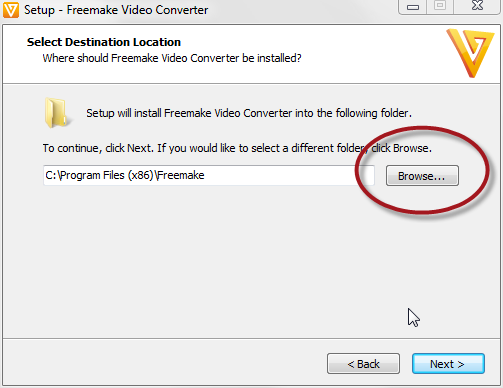Place cursor after 'Freemake' in path box
Screen dimensions: 503x388
click(205, 175)
